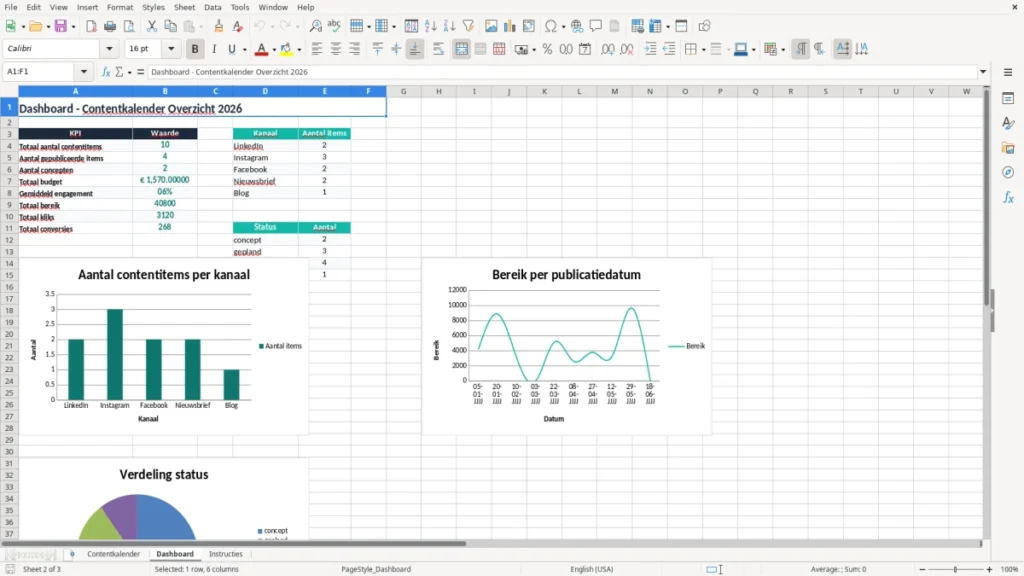Format as percent

click(x=547, y=49)
